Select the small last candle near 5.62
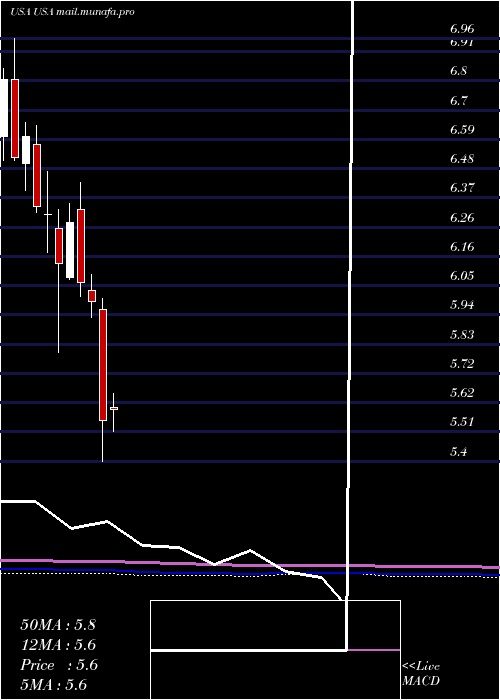 tap(114, 408)
